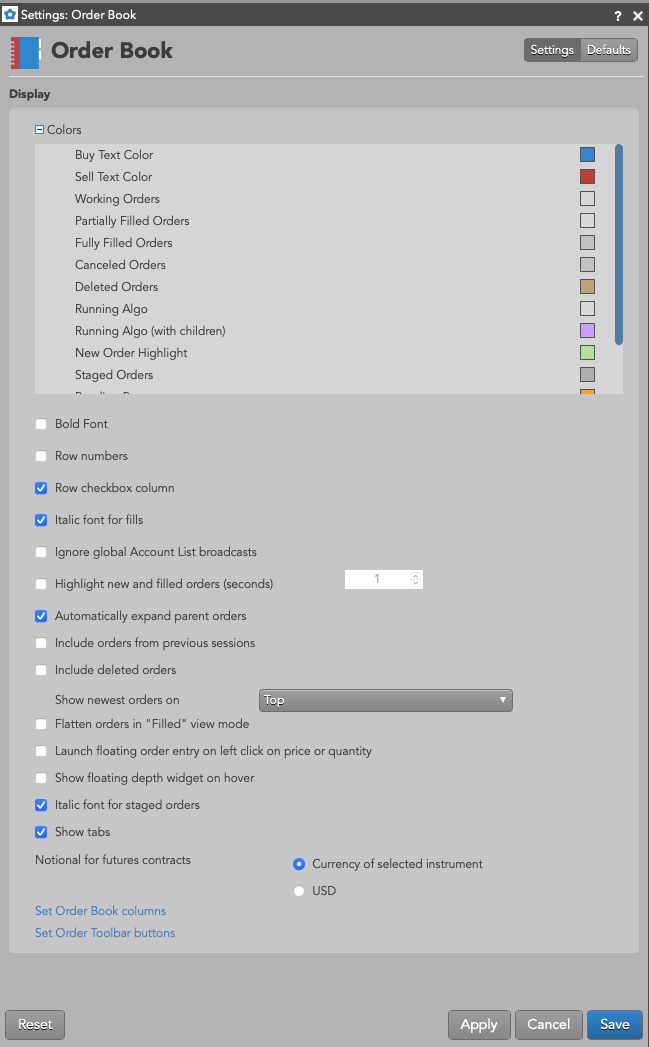The width and height of the screenshot is (649, 1047).
Task: Open the Buy Text Color blue swatch
Action: [588, 155]
